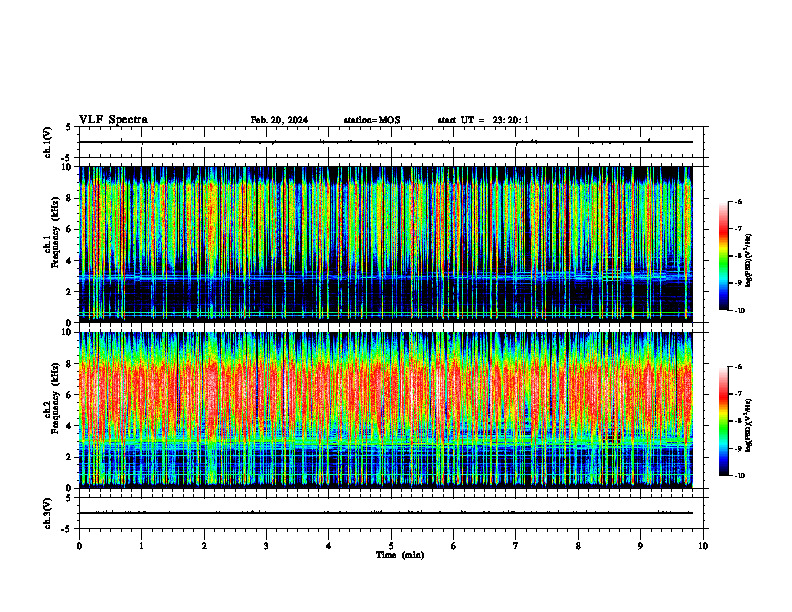
Task: Click the ch.2 colorbar log(PSD) label
Action: pos(748,425)
